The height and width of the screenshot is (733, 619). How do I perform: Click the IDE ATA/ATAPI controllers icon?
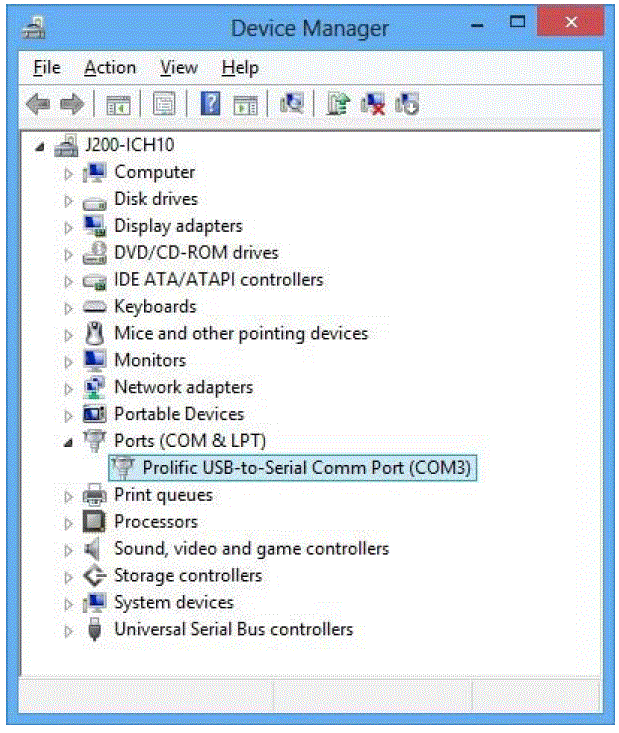click(94, 280)
